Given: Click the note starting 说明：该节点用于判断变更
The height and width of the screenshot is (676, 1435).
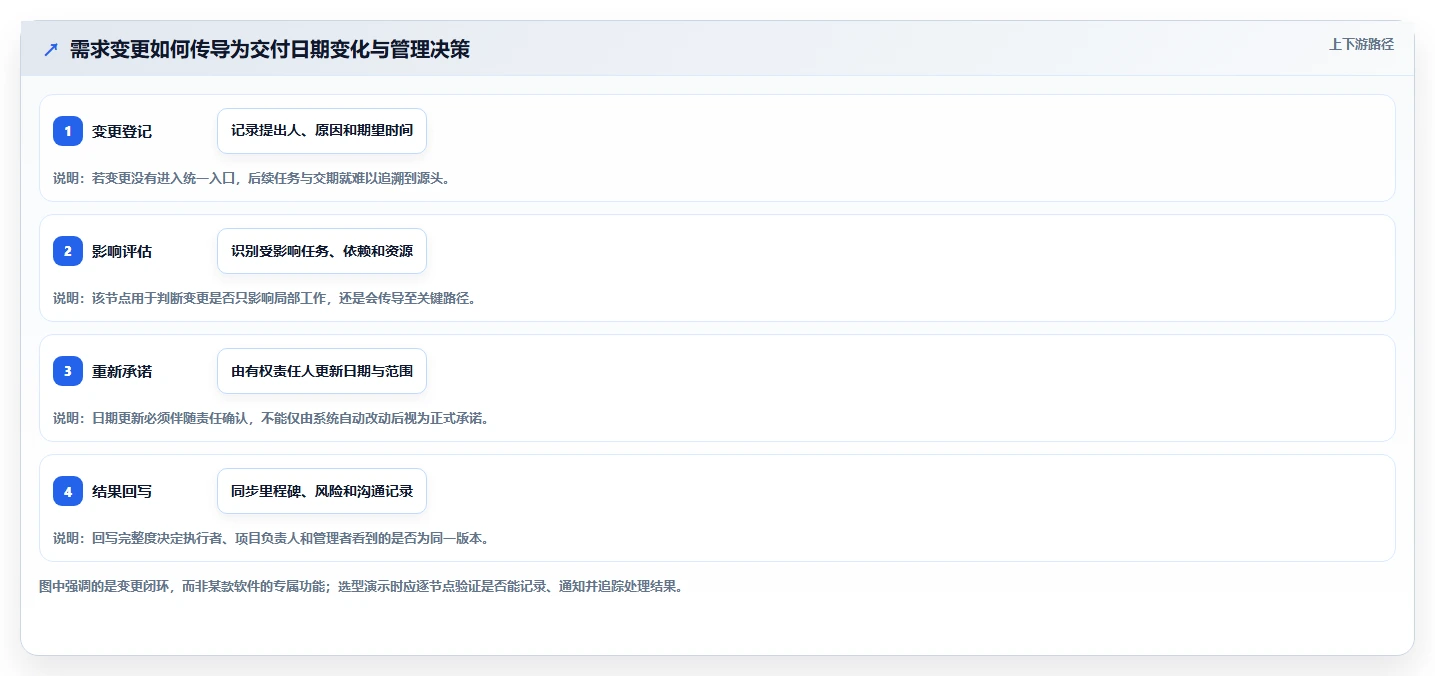Looking at the screenshot, I should pos(264,298).
